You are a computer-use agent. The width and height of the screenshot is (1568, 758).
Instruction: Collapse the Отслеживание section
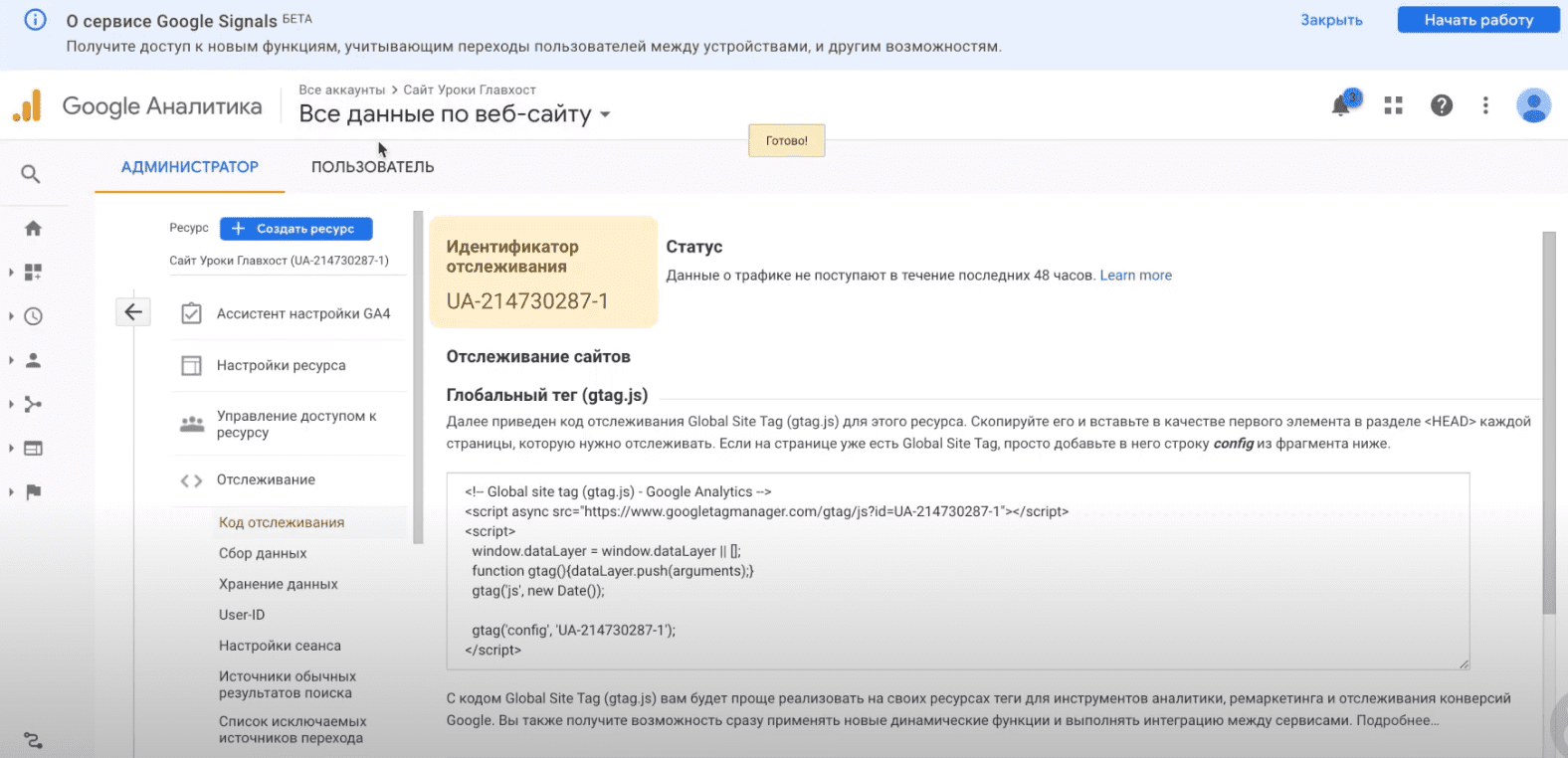click(266, 480)
